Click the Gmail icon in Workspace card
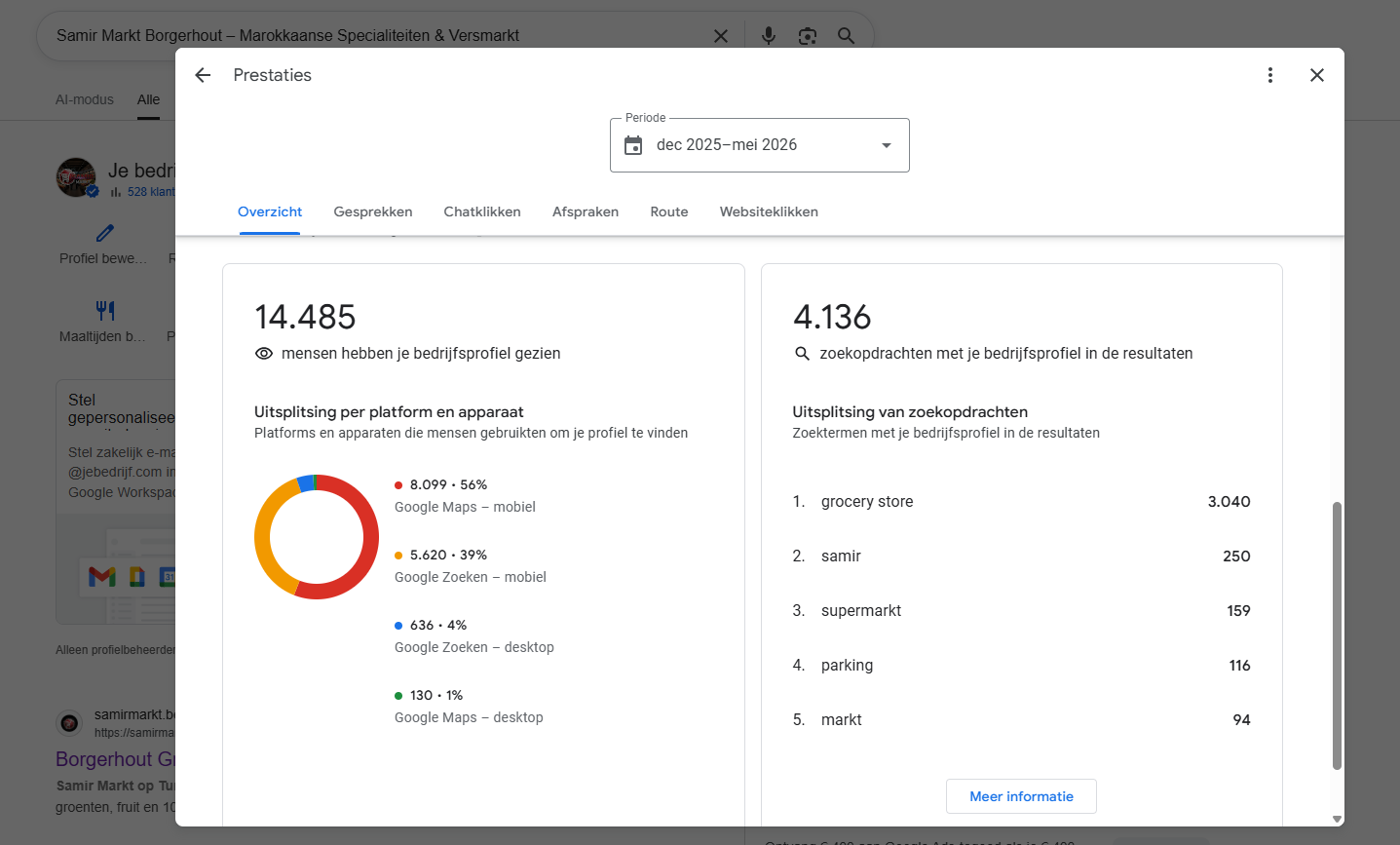 pyautogui.click(x=102, y=577)
